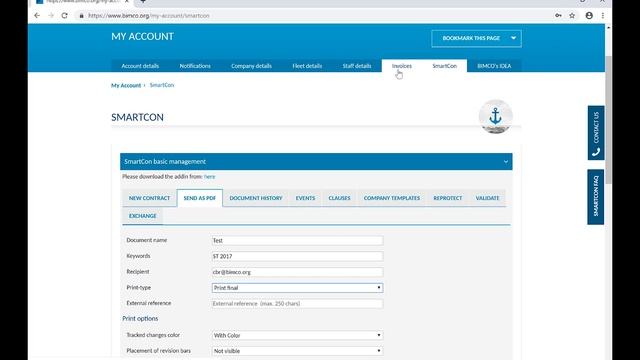Switch to the Company details tab
Viewport: 640px width, 360px height.
(x=251, y=66)
